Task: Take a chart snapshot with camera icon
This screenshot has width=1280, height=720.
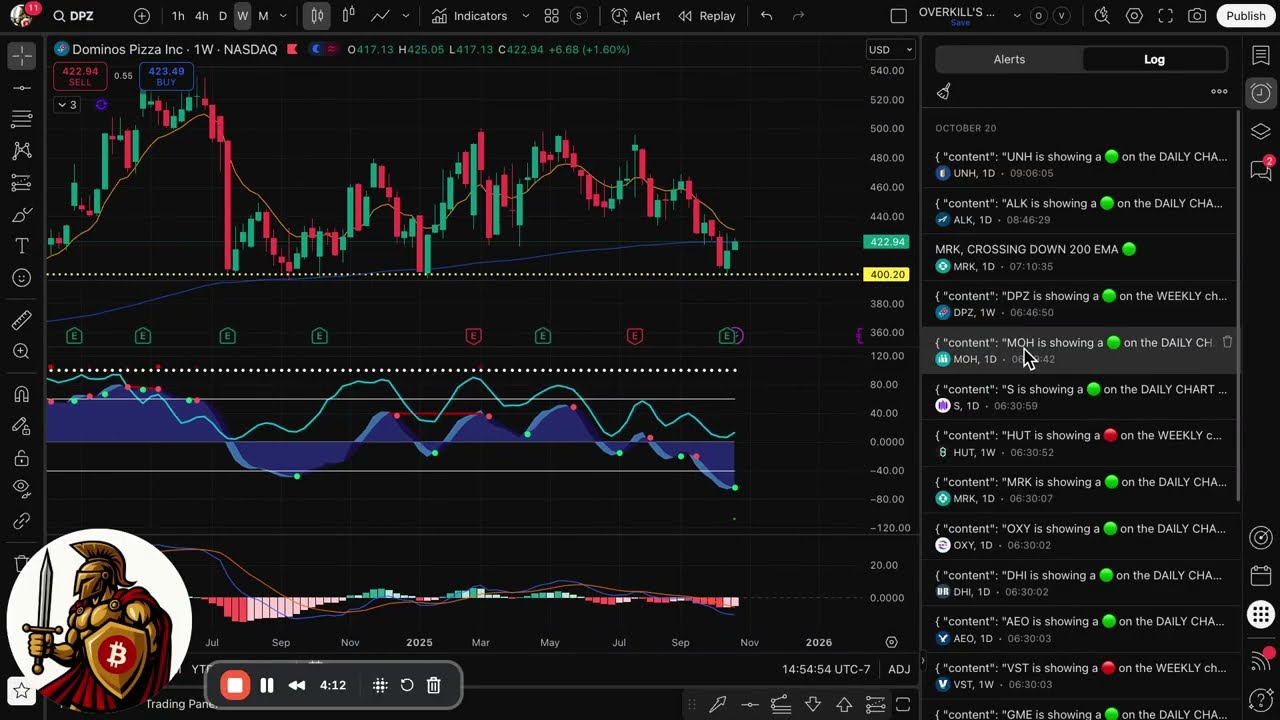Action: click(x=1197, y=16)
